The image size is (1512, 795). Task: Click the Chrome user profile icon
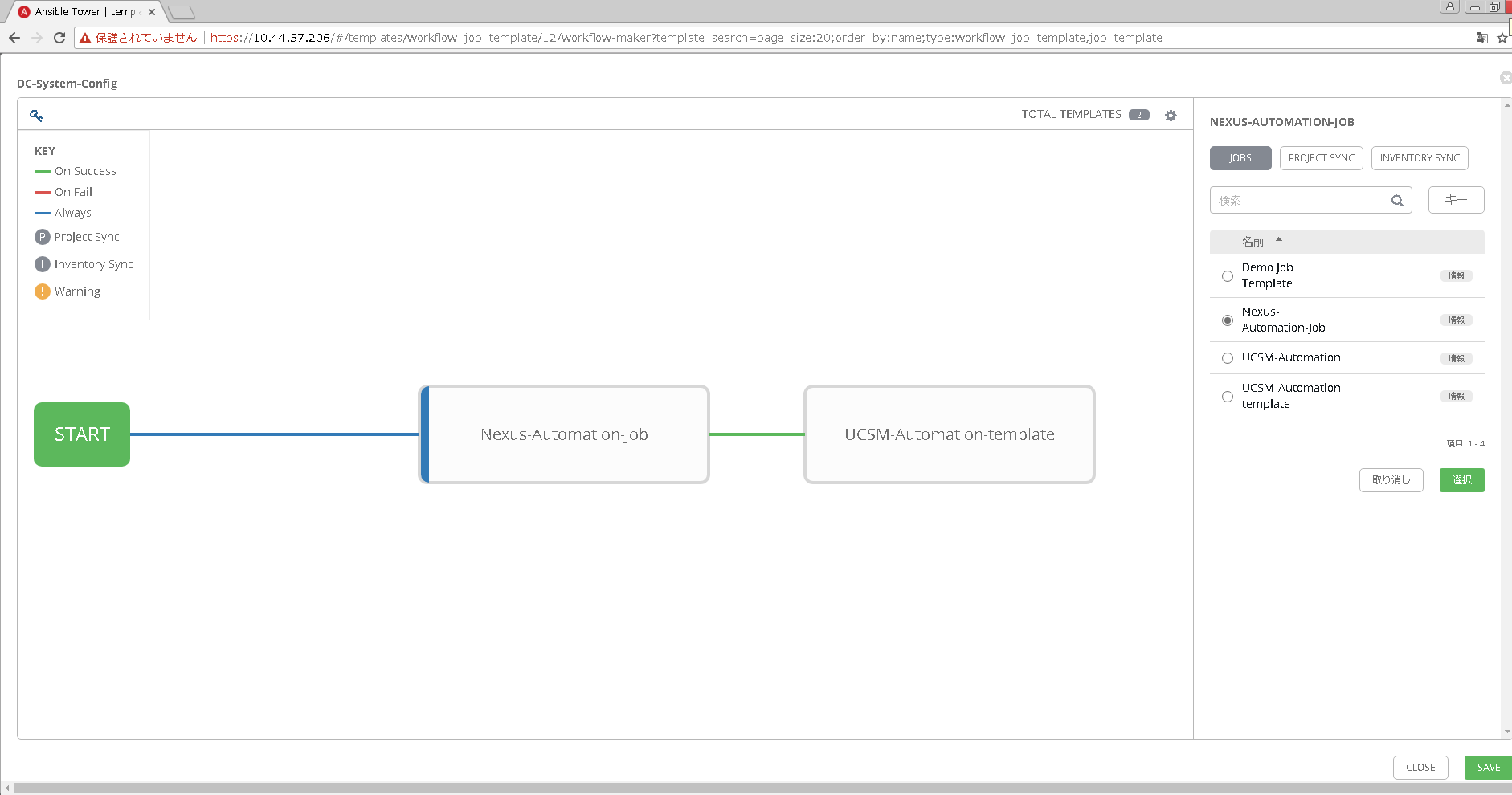pos(1450,6)
